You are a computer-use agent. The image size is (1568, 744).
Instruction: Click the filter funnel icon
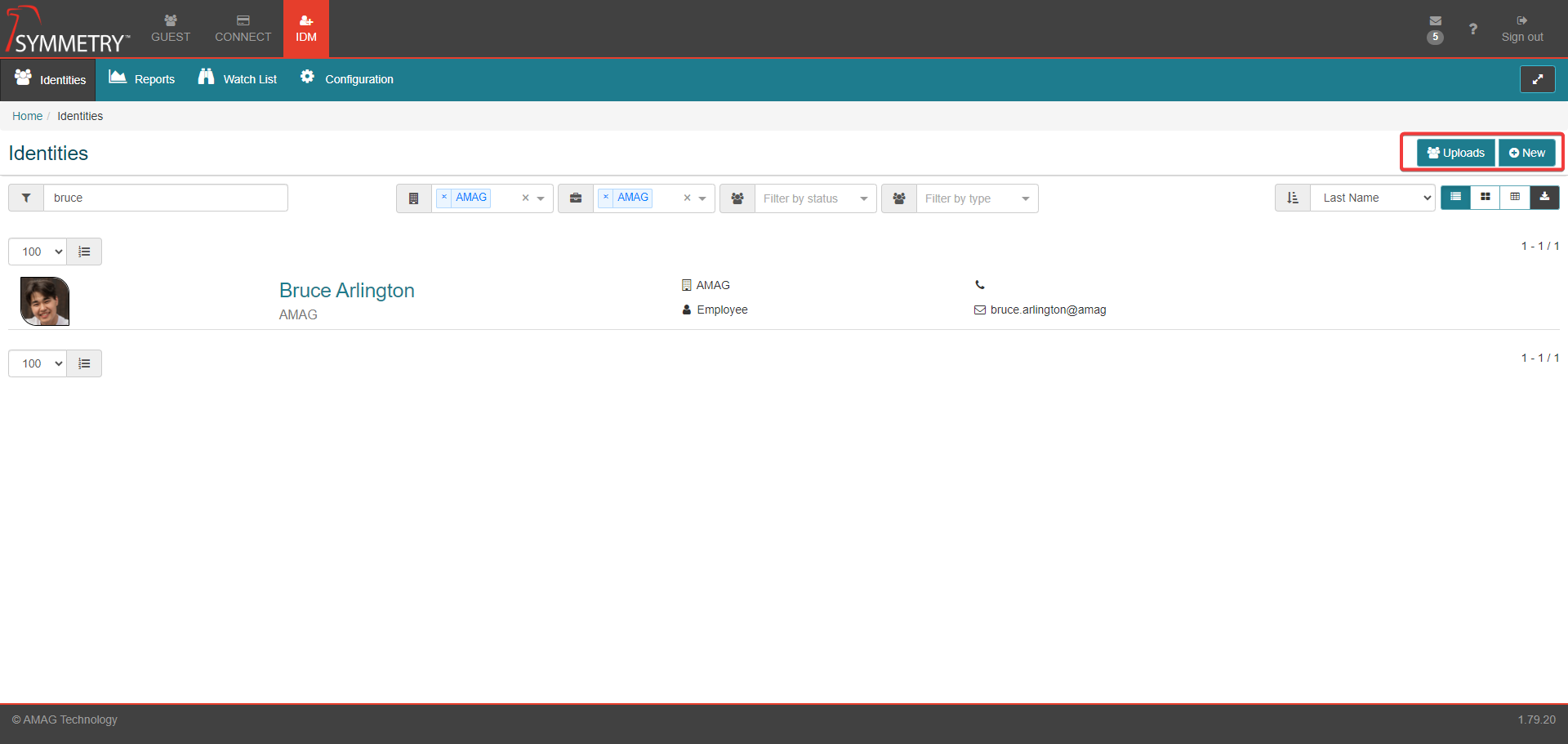(x=26, y=198)
